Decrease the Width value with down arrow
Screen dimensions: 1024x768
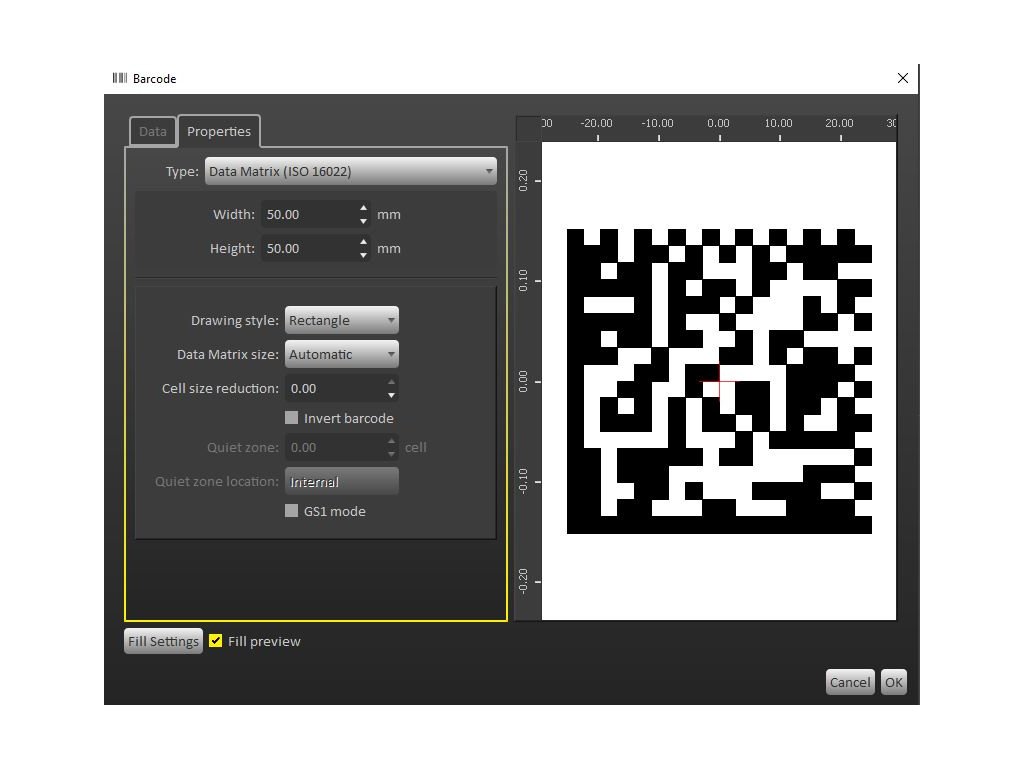(x=364, y=221)
